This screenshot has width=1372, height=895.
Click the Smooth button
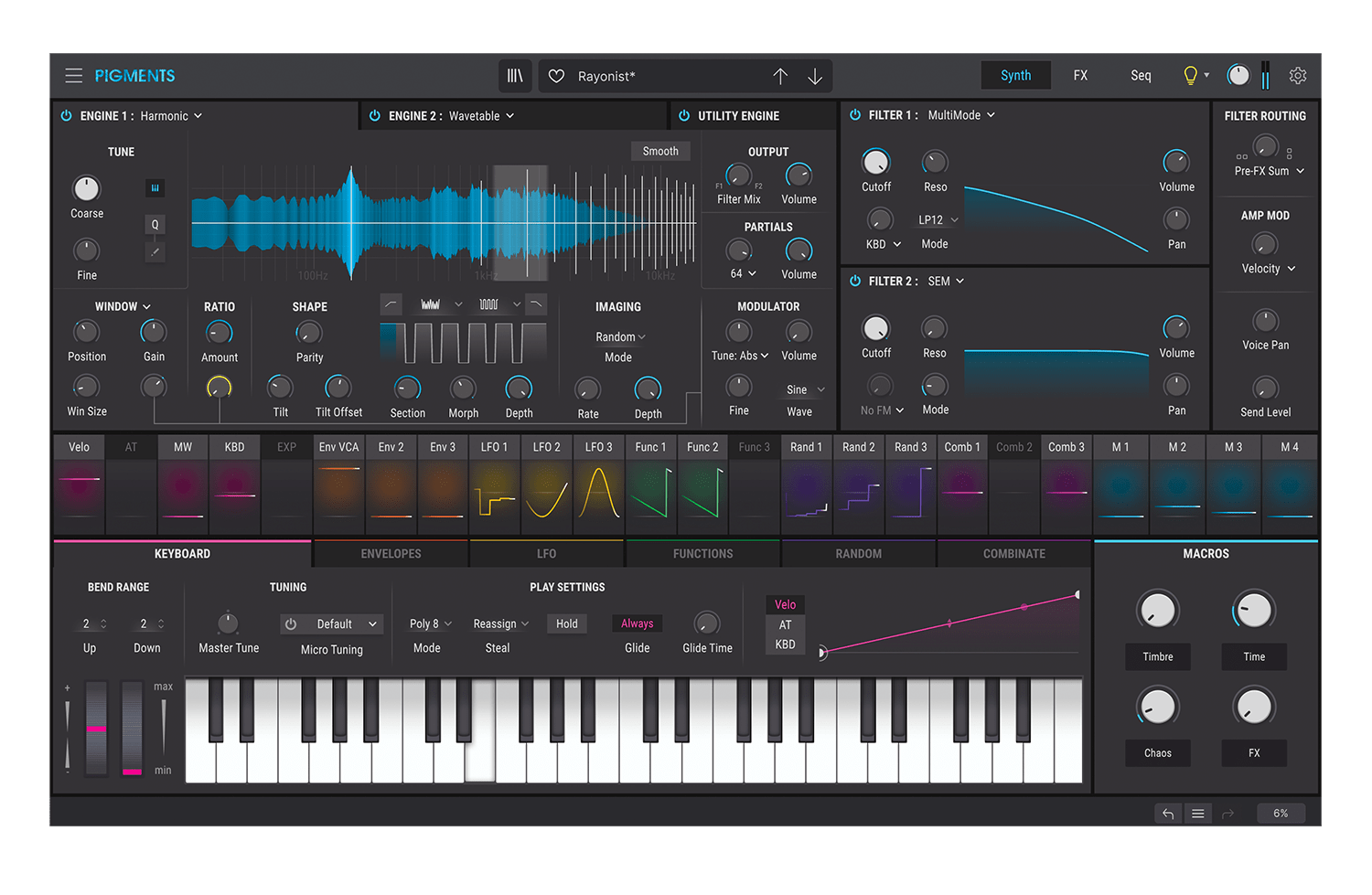pos(660,151)
